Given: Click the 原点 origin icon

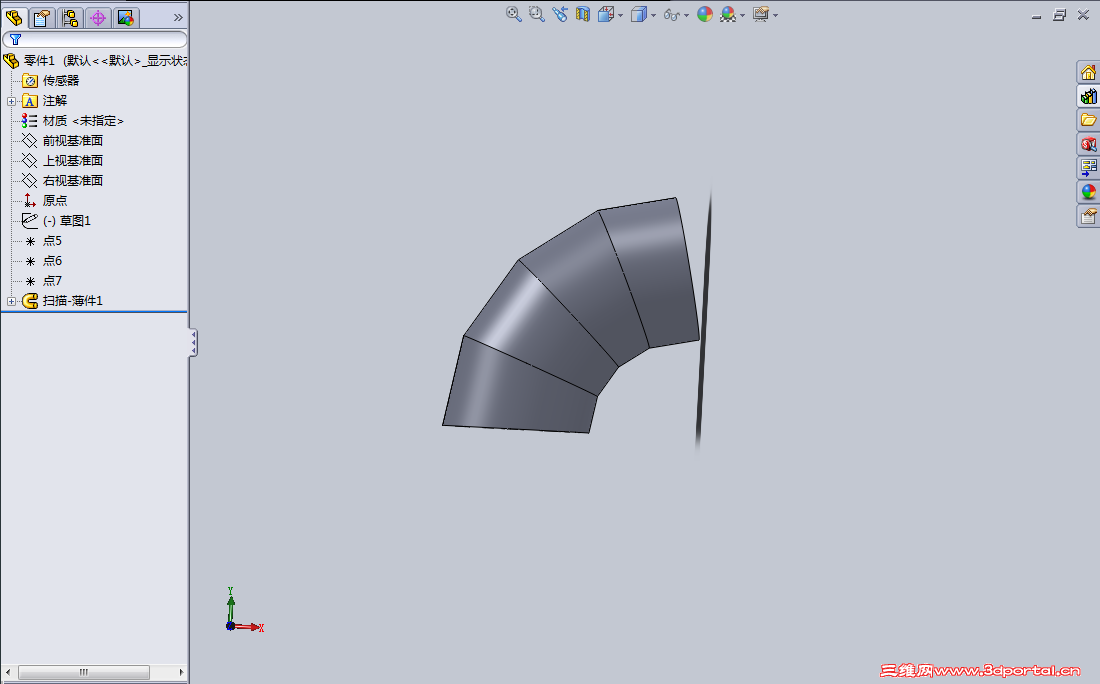Looking at the screenshot, I should (x=29, y=201).
